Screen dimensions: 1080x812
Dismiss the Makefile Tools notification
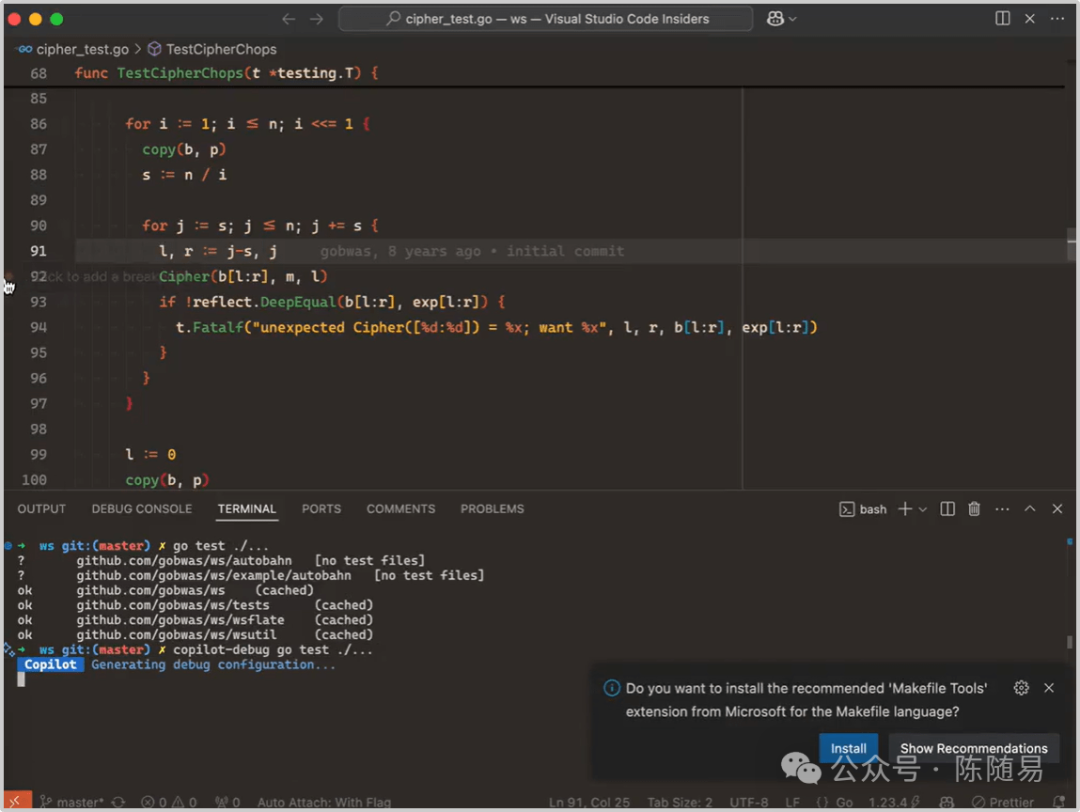[x=1049, y=688]
